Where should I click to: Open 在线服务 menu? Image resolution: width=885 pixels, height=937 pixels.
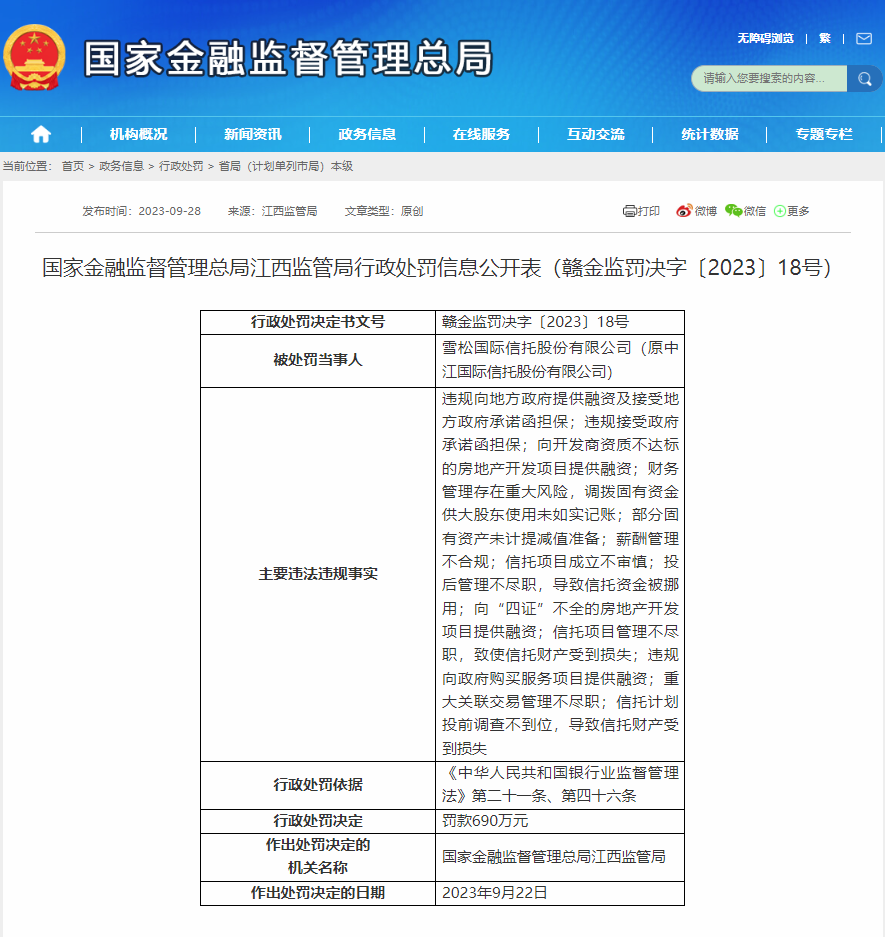(482, 134)
